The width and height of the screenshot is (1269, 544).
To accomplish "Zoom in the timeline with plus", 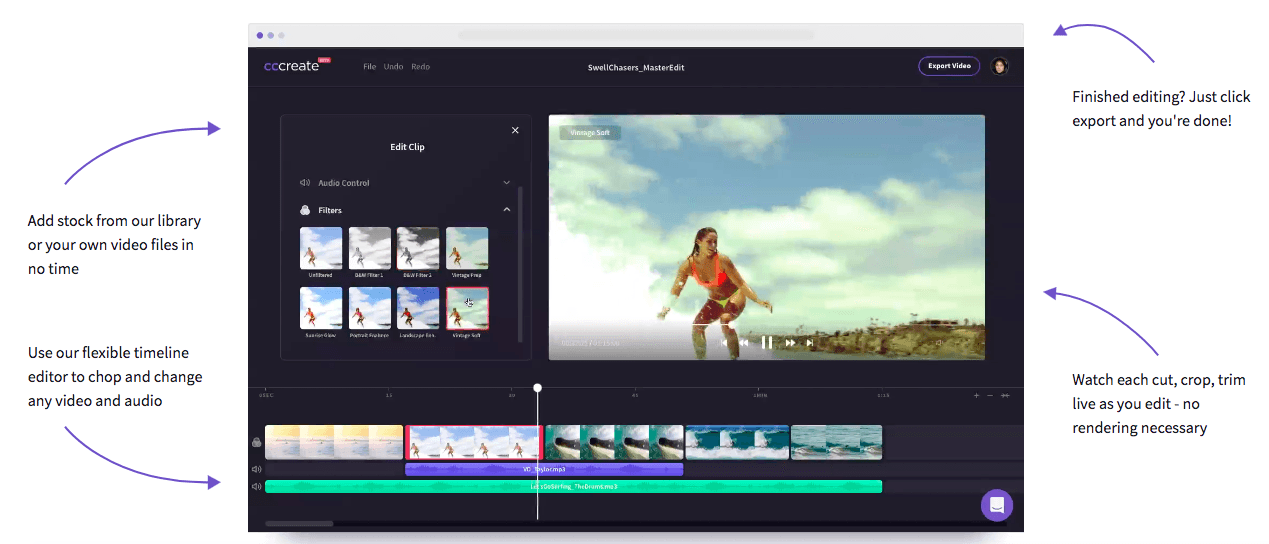I will click(x=977, y=395).
